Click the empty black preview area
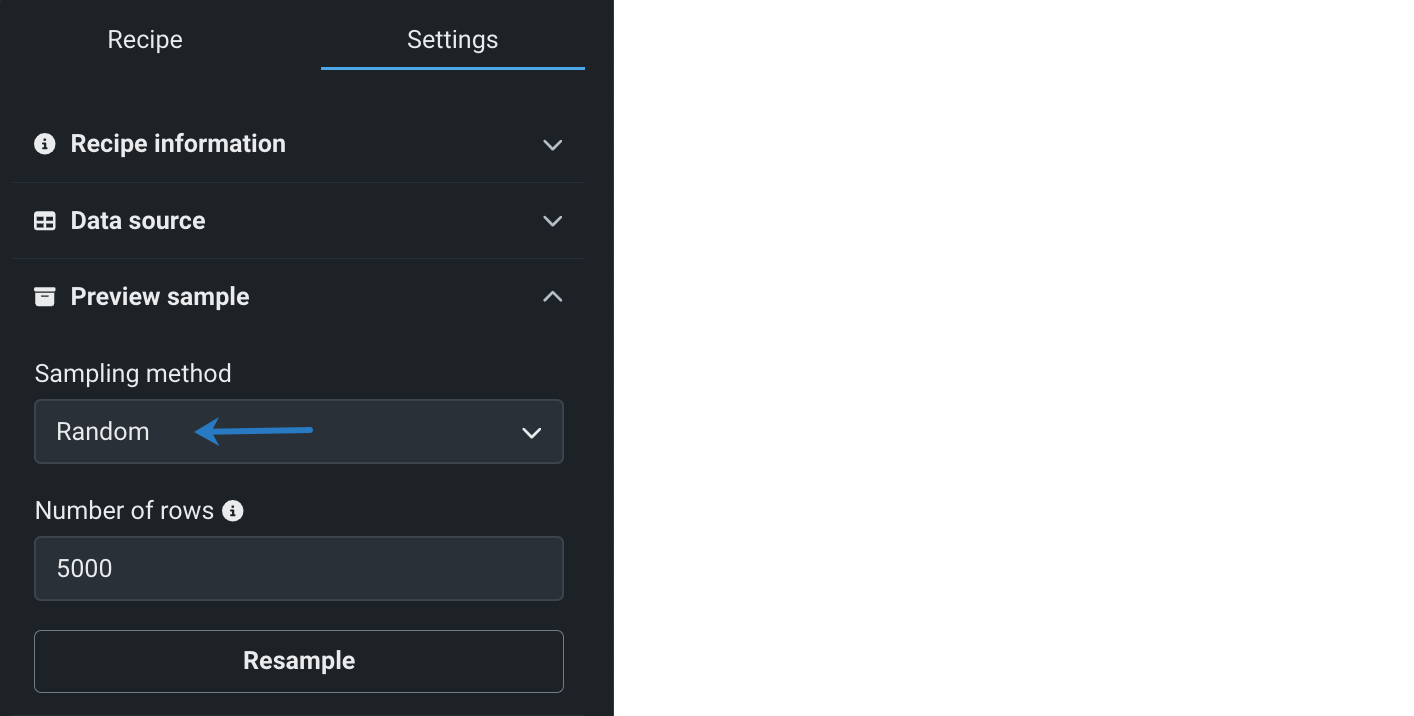Viewport: 1414px width, 716px height. pos(1012,358)
